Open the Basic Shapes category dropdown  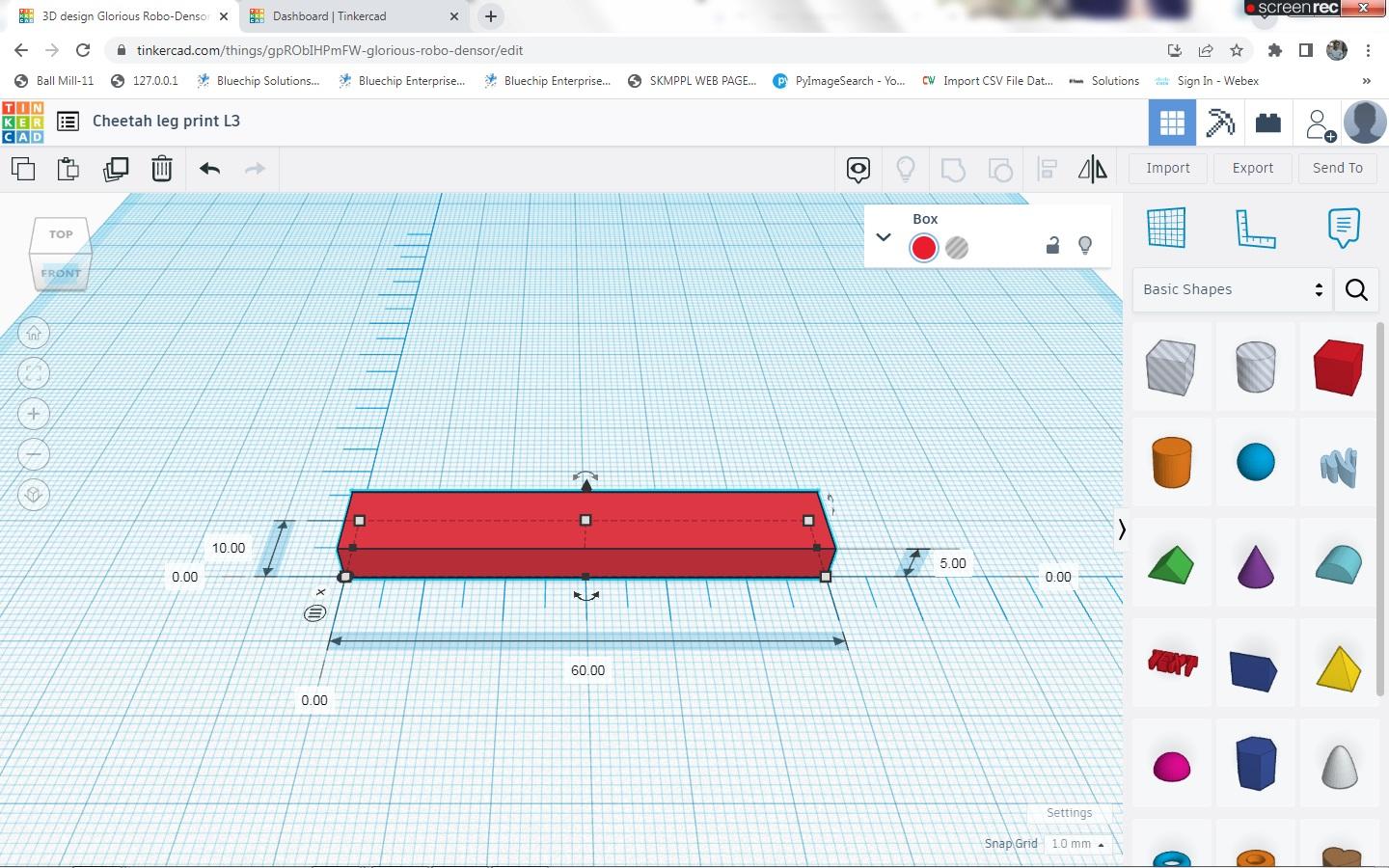coord(1233,289)
